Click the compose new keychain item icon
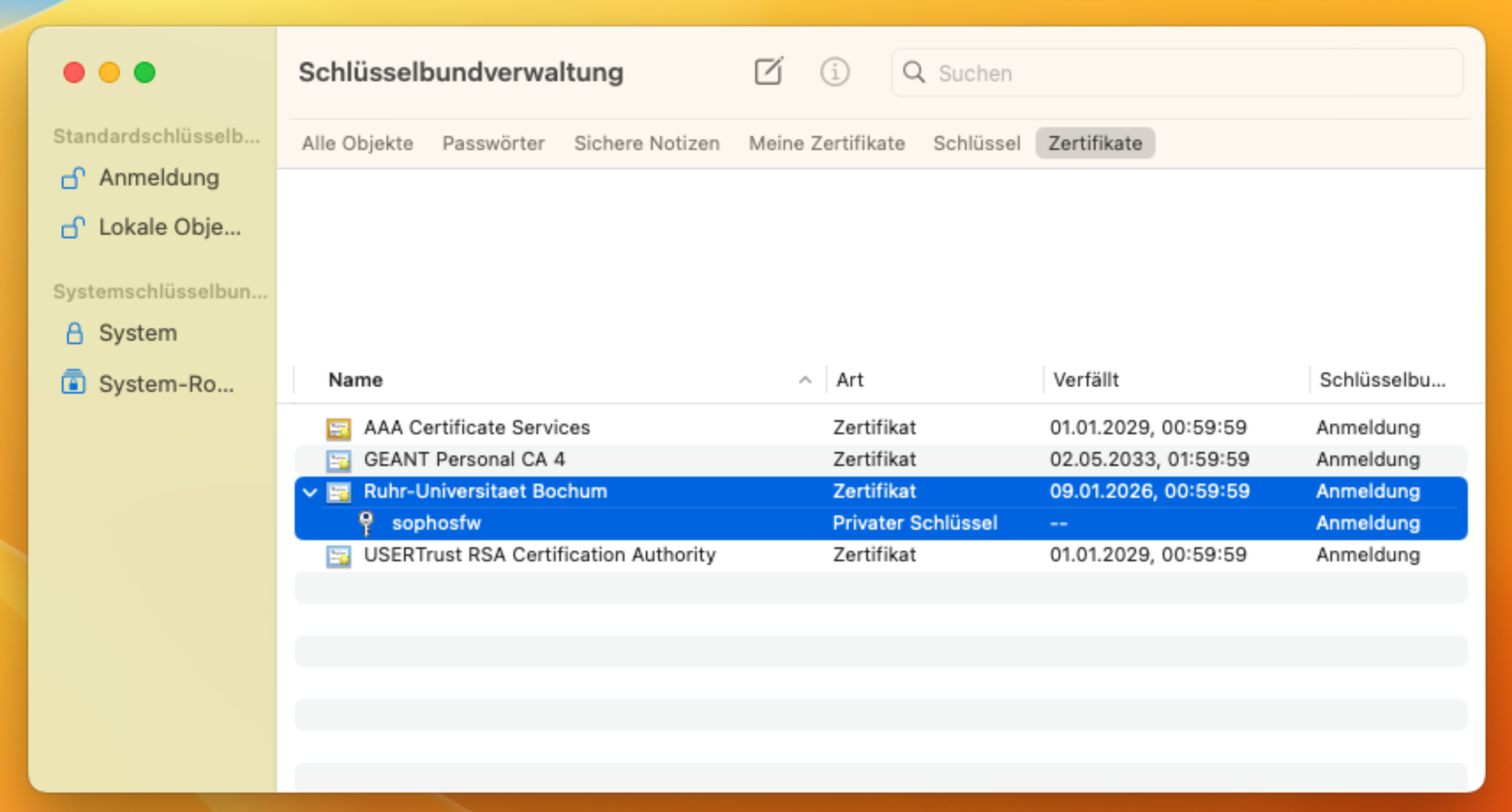This screenshot has height=812, width=1512. point(768,71)
